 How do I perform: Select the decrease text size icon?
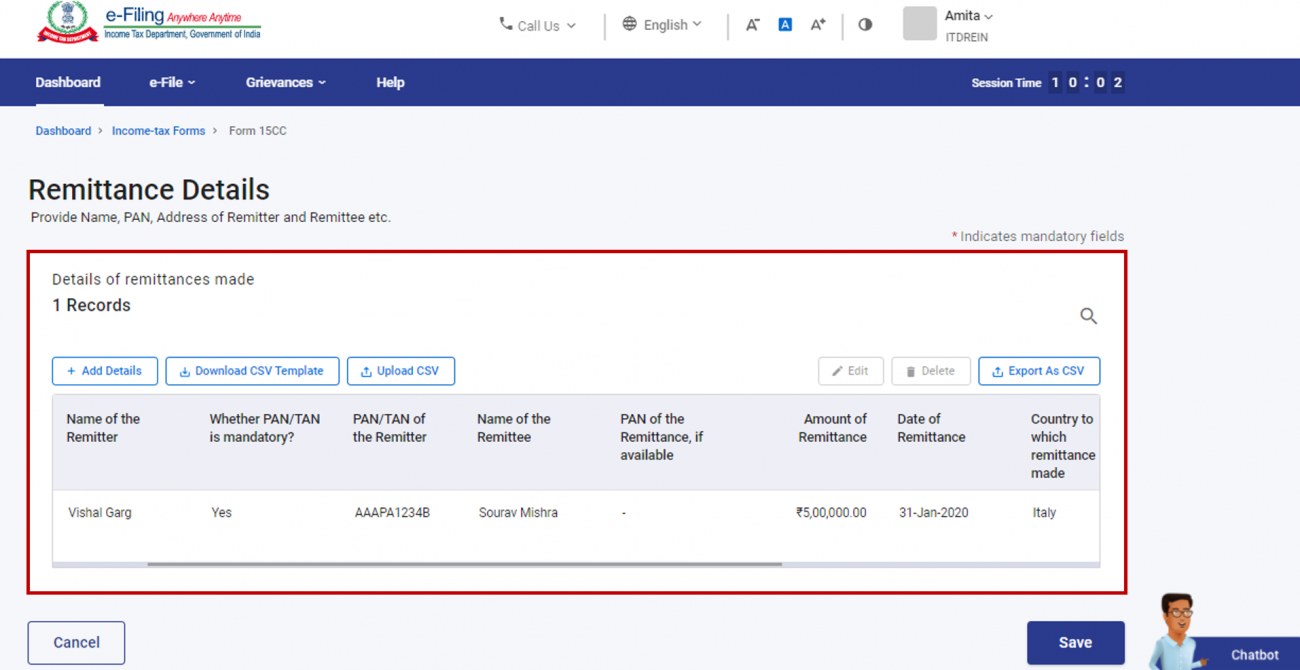tap(752, 24)
